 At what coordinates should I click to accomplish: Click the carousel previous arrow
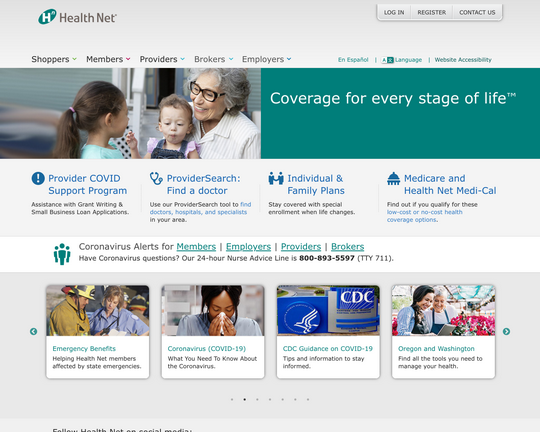[33, 331]
